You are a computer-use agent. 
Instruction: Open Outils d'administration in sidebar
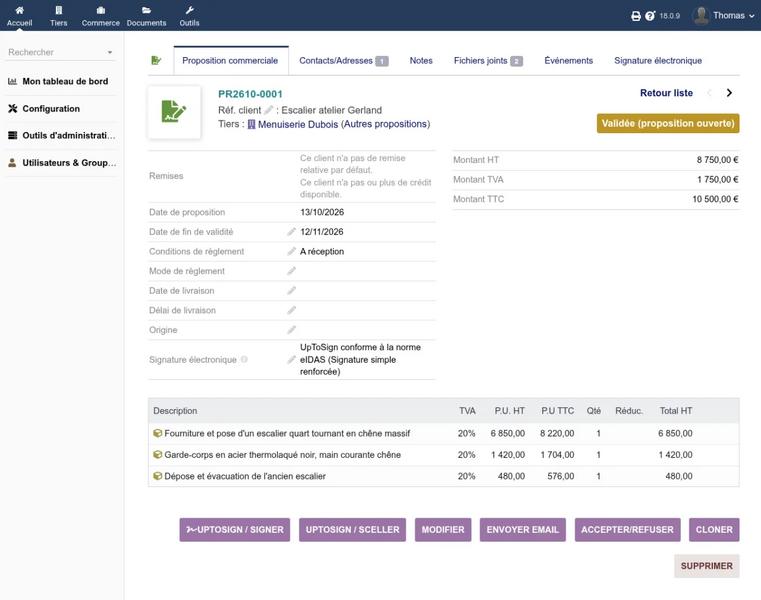click(69, 135)
